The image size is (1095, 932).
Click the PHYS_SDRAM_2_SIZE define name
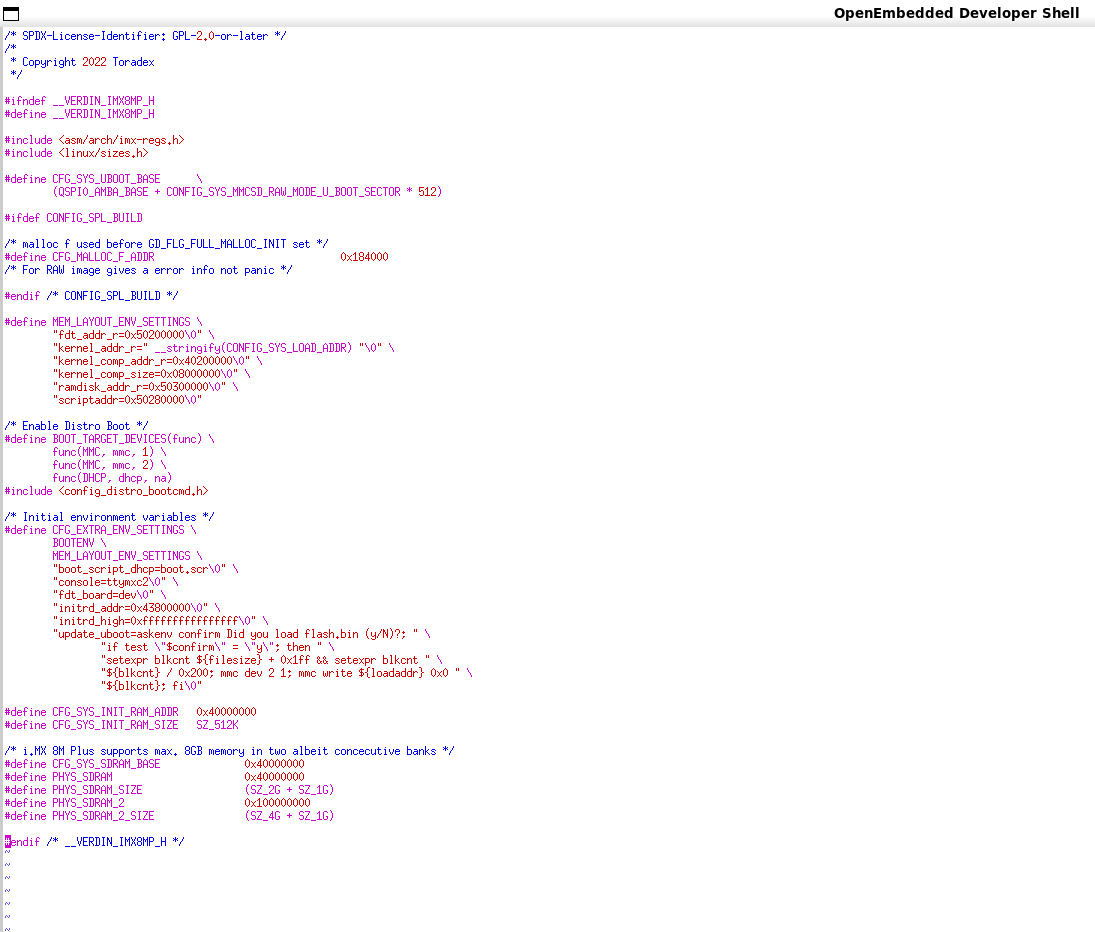click(x=103, y=816)
